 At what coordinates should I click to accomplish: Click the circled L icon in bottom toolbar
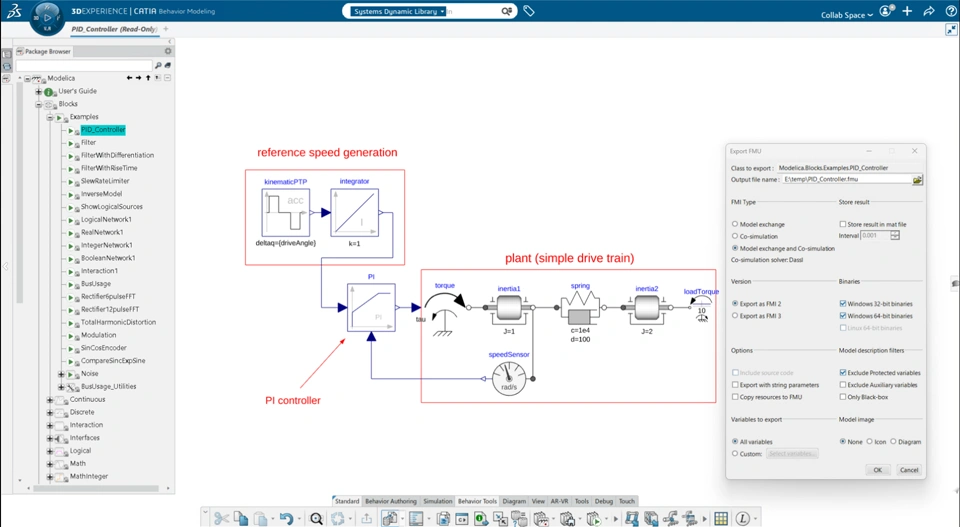point(742,518)
